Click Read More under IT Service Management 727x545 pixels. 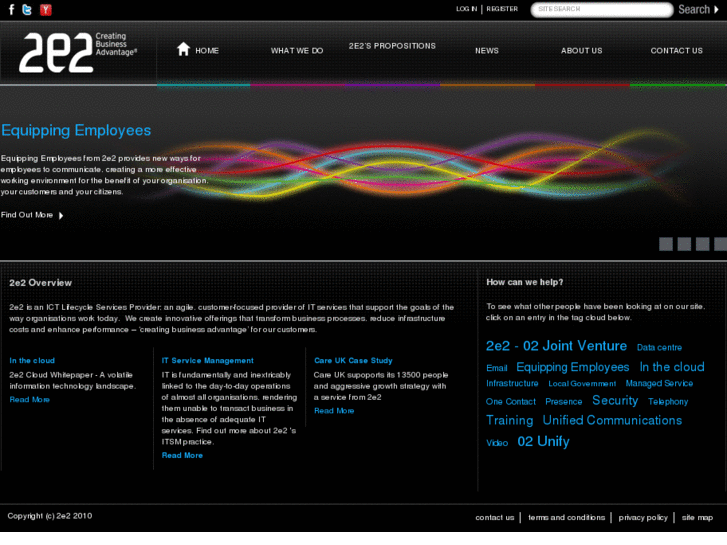point(182,455)
